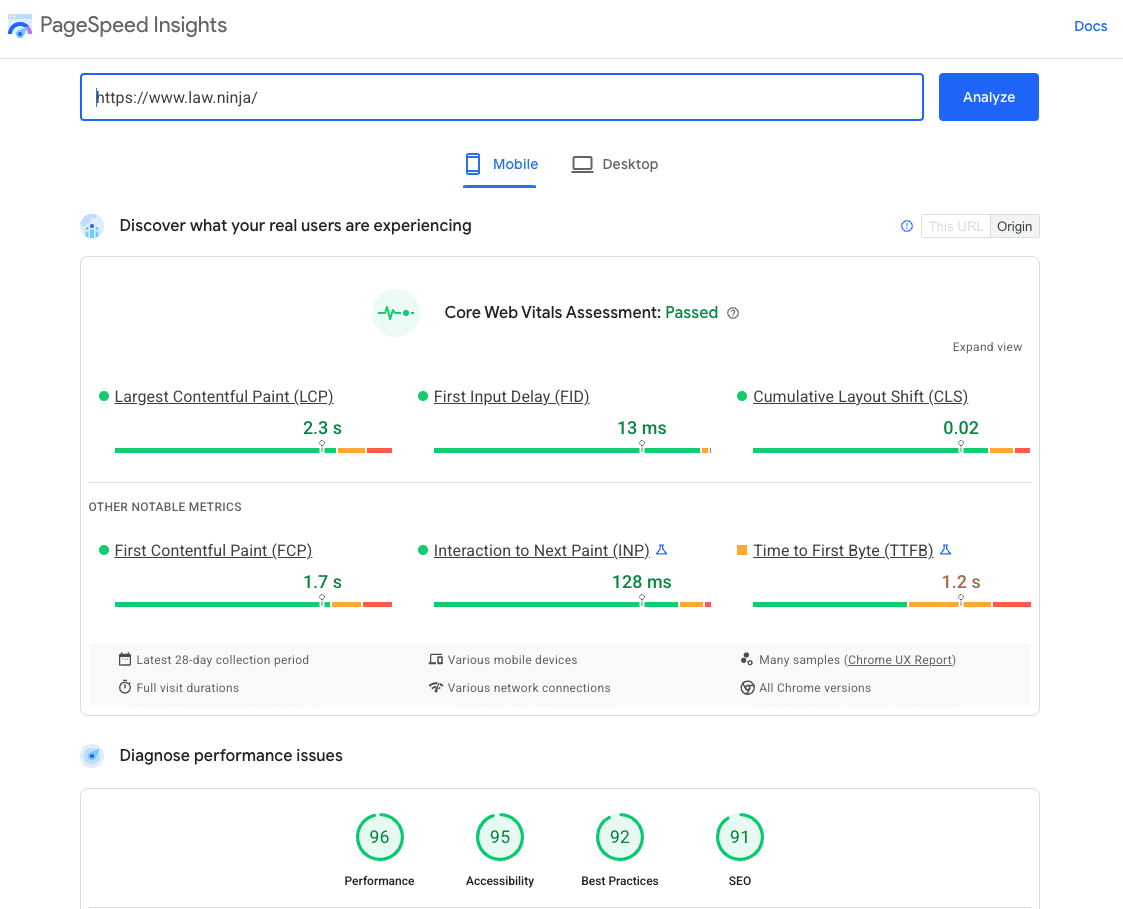The width and height of the screenshot is (1123, 909).
Task: Click the Core Web Vitals pulse icon
Action: pyautogui.click(x=396, y=313)
